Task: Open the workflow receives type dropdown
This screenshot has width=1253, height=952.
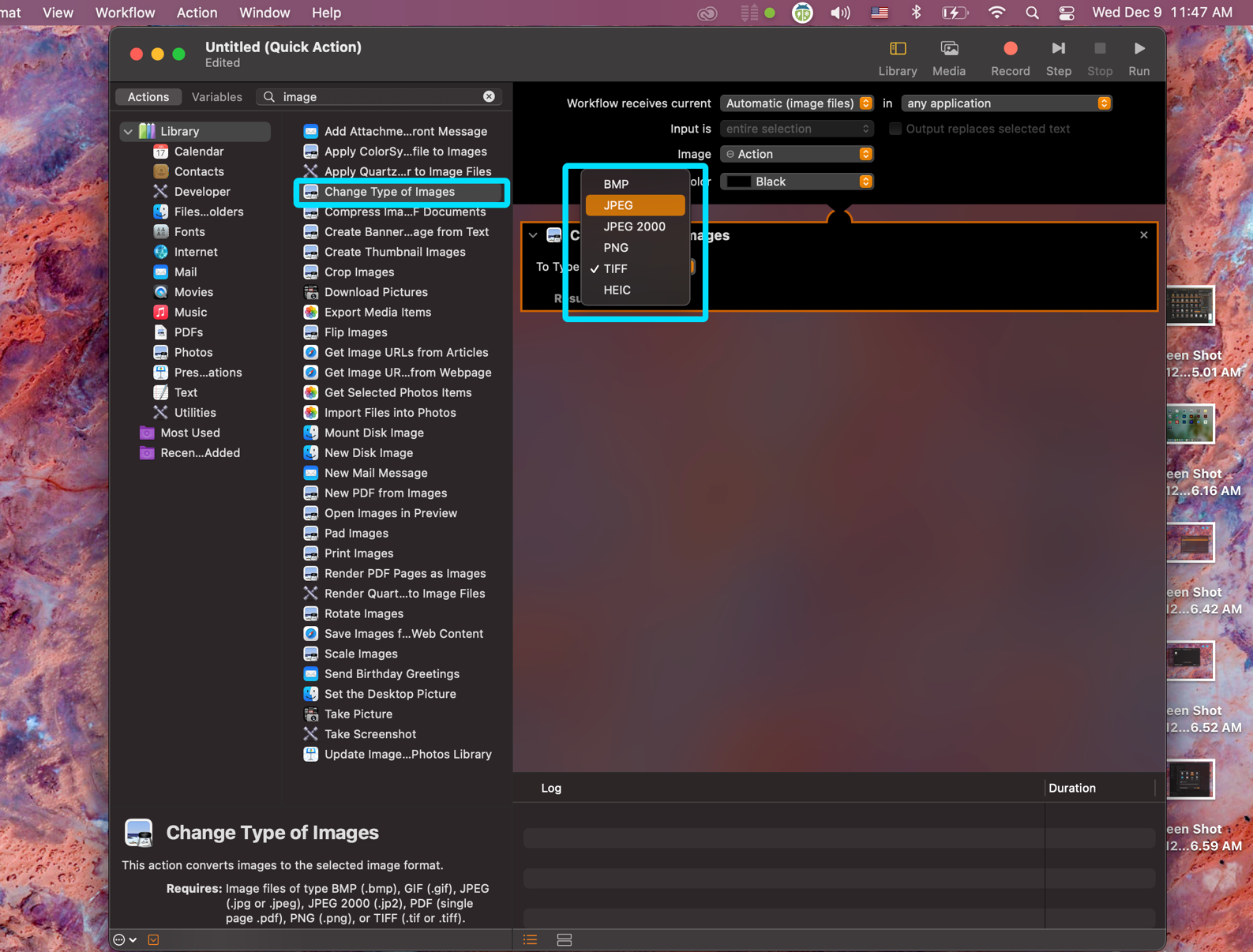Action: [x=797, y=103]
